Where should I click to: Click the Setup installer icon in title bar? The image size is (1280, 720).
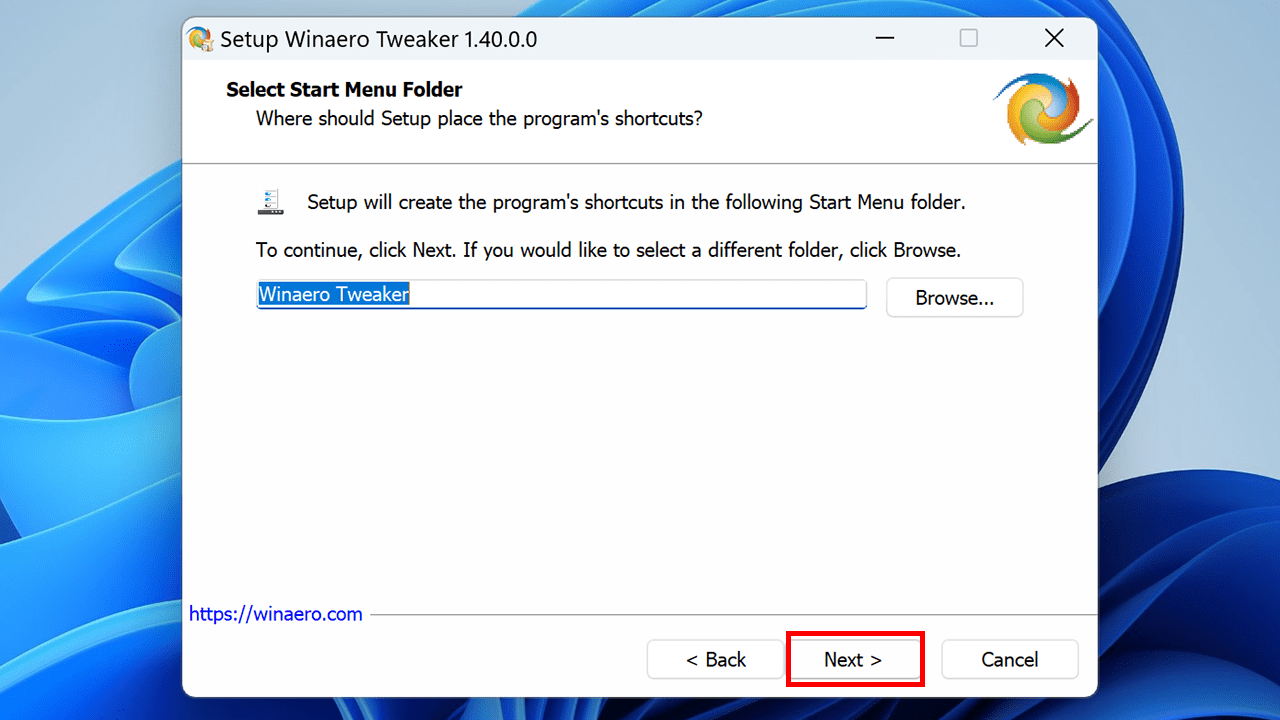(201, 39)
